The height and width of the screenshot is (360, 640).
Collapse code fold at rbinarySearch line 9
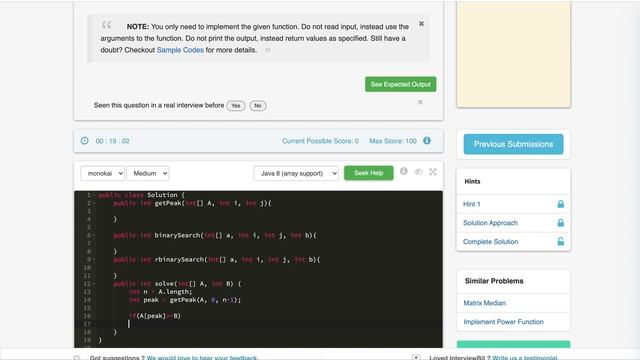[94, 259]
